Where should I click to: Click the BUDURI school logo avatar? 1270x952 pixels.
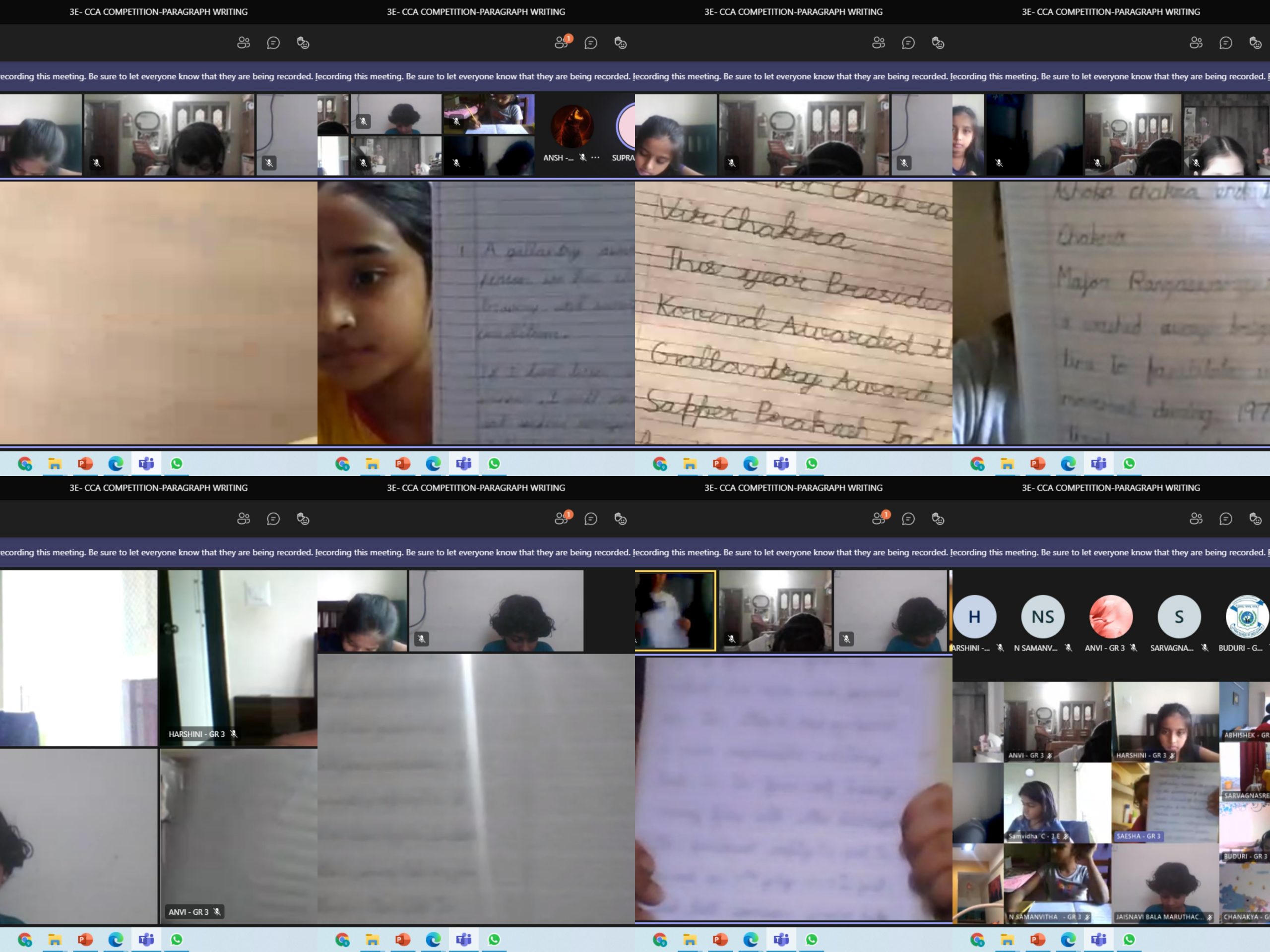click(x=1247, y=617)
